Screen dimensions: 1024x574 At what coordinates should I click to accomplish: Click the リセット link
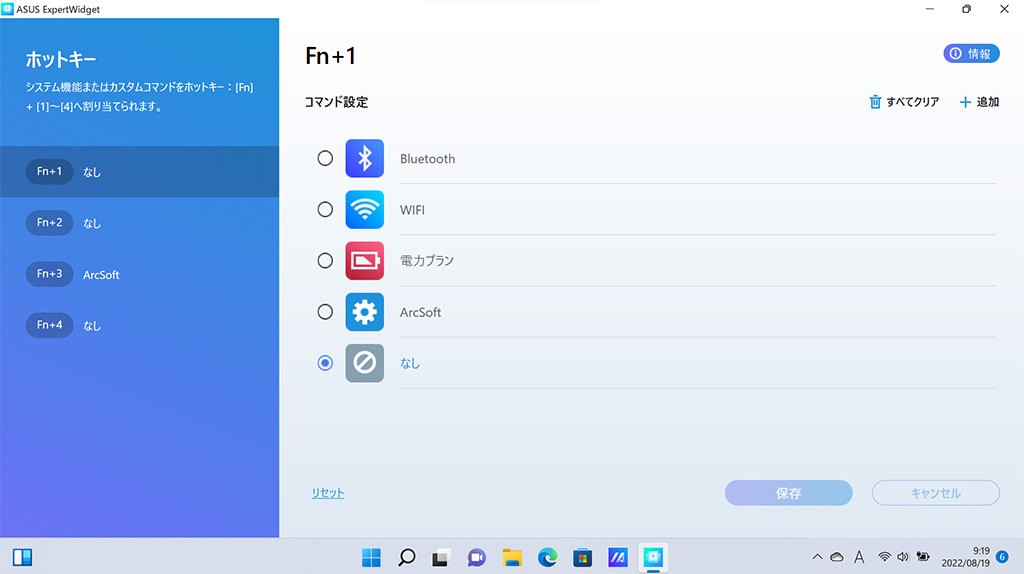[x=328, y=493]
